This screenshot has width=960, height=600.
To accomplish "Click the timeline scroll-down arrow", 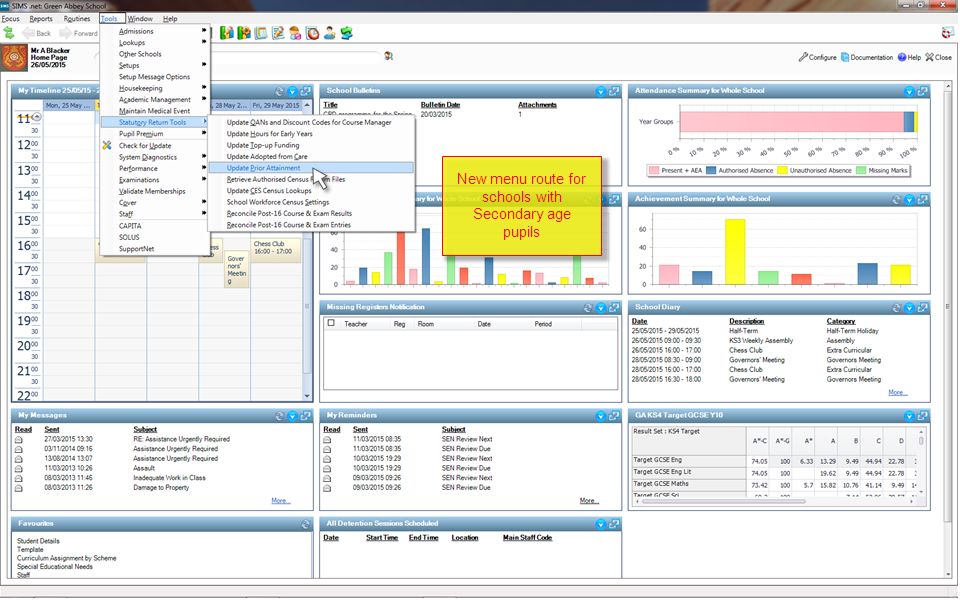I will tap(307, 396).
